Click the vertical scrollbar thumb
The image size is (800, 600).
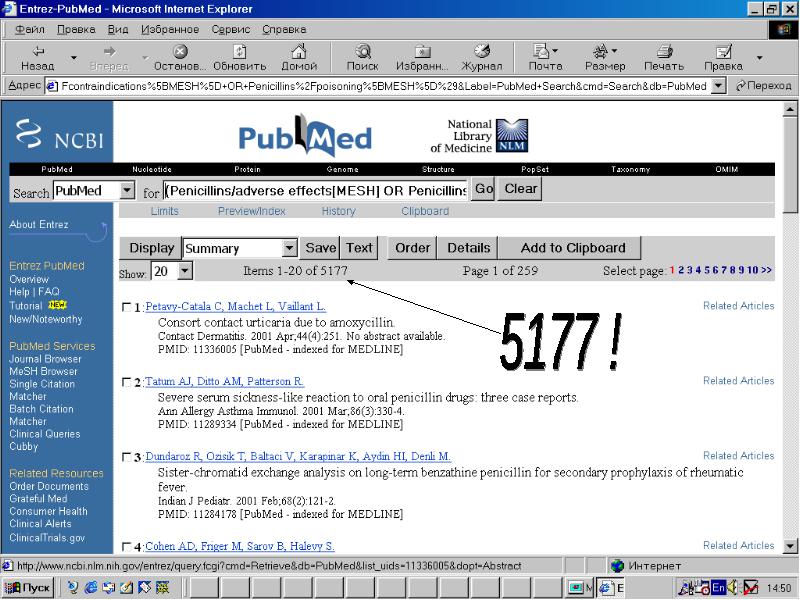tap(790, 163)
